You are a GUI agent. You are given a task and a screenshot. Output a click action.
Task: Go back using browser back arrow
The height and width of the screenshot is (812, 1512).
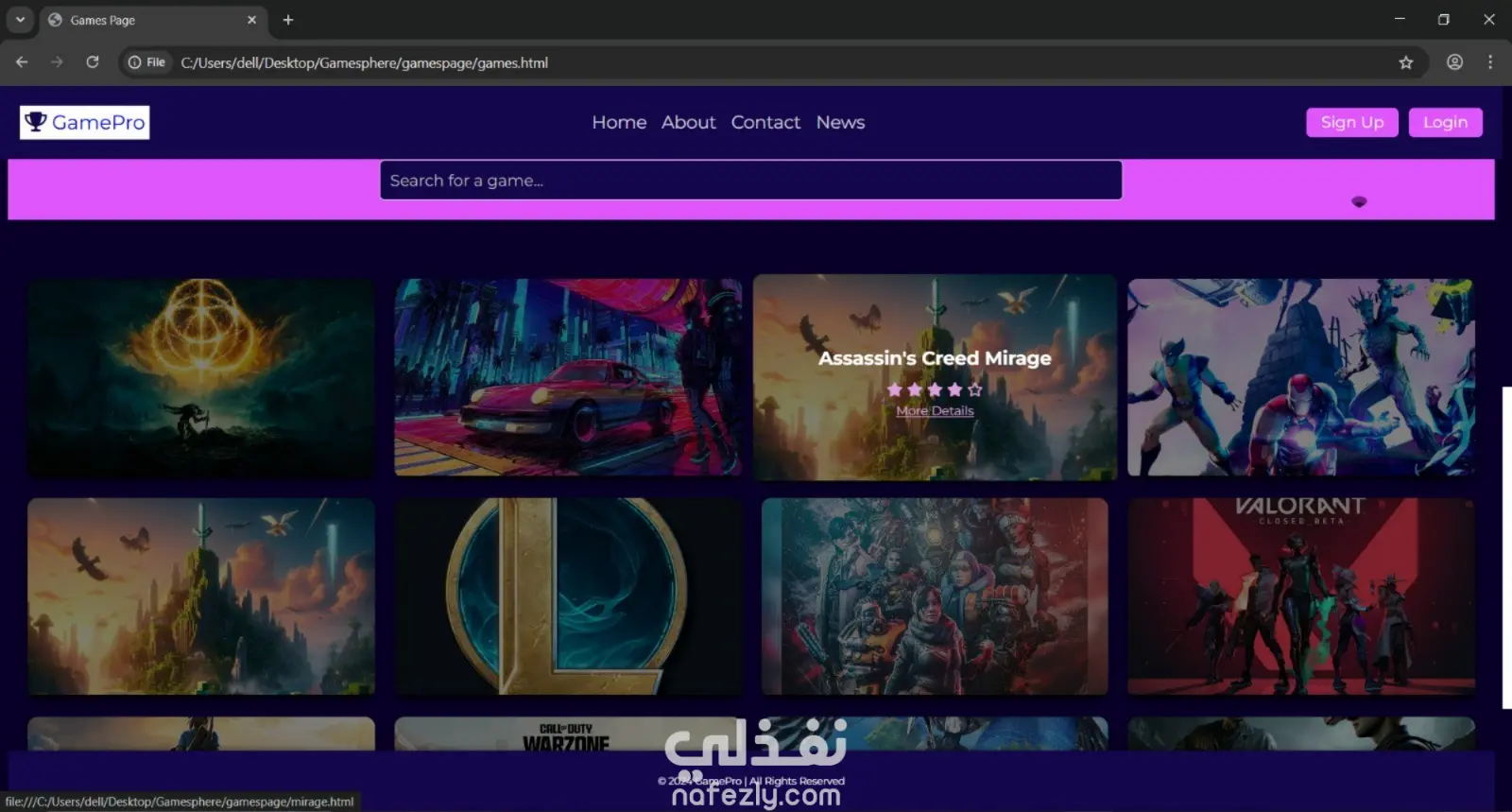pyautogui.click(x=22, y=62)
